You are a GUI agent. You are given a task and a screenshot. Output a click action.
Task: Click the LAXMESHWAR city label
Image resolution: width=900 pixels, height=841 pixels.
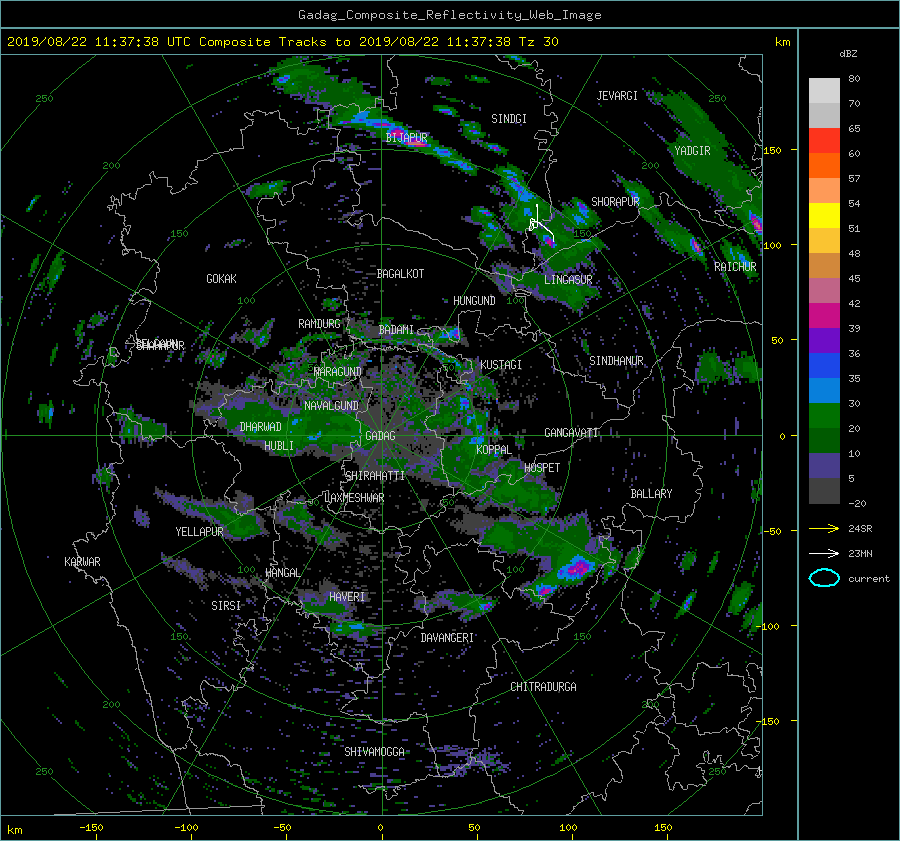pyautogui.click(x=354, y=498)
